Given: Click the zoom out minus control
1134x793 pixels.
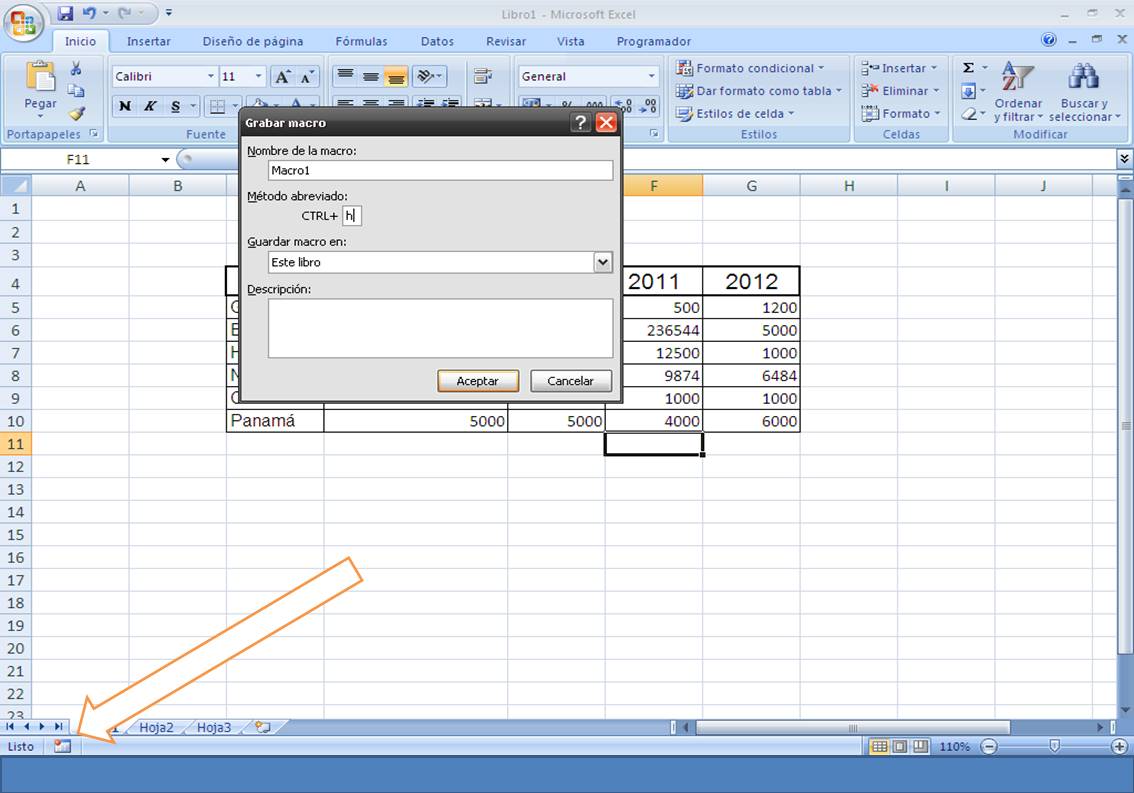Looking at the screenshot, I should pyautogui.click(x=988, y=746).
